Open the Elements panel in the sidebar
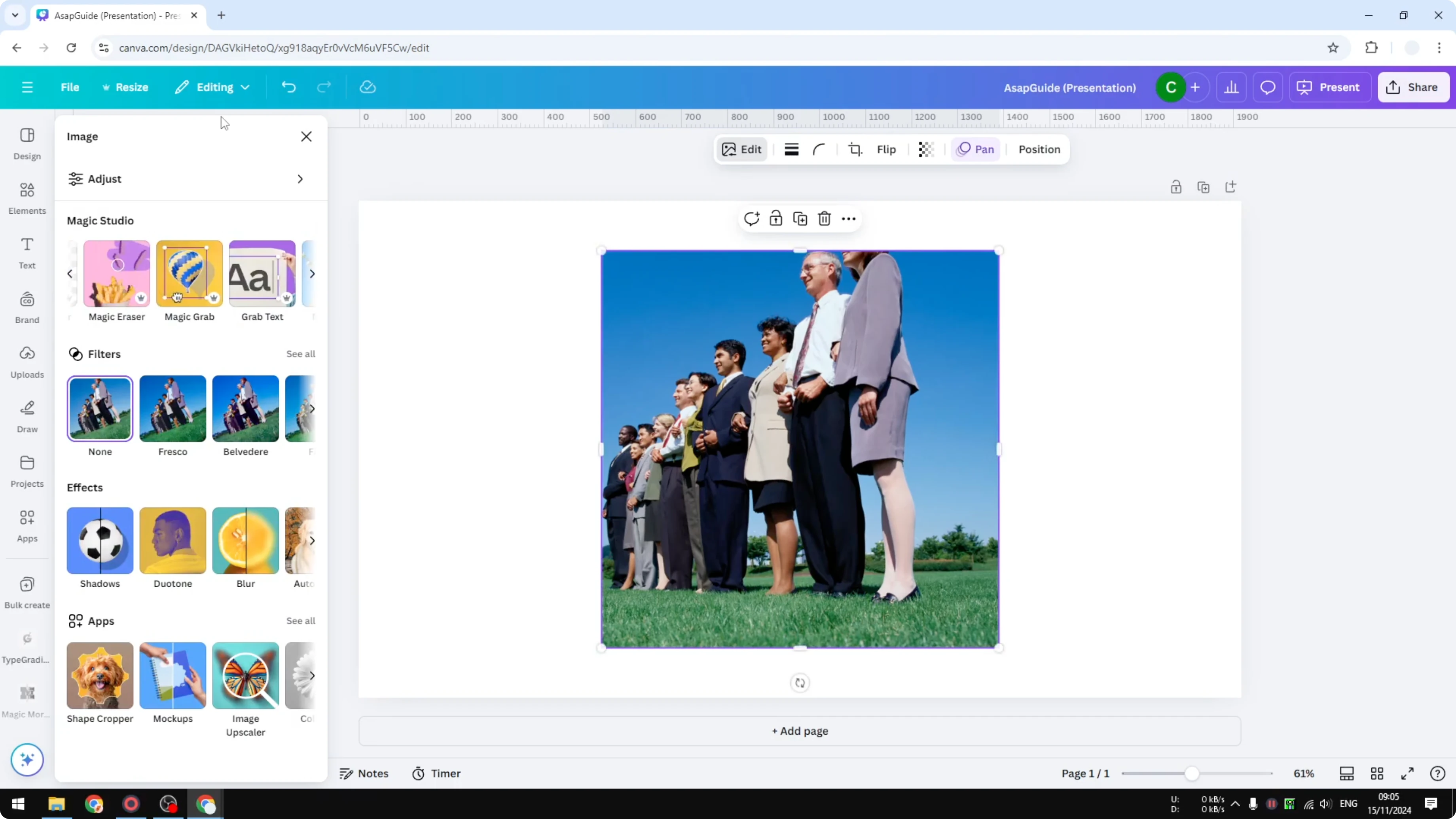This screenshot has height=819, width=1456. coord(27,198)
